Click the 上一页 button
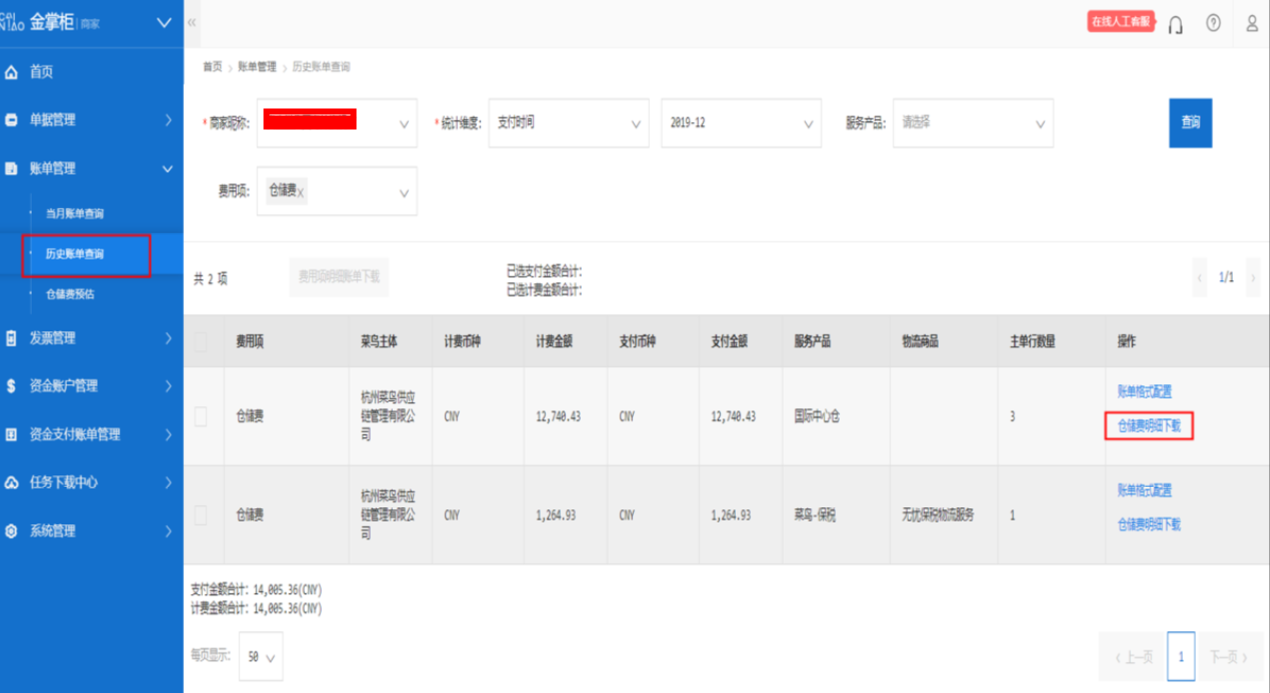The image size is (1270, 693). click(1133, 657)
